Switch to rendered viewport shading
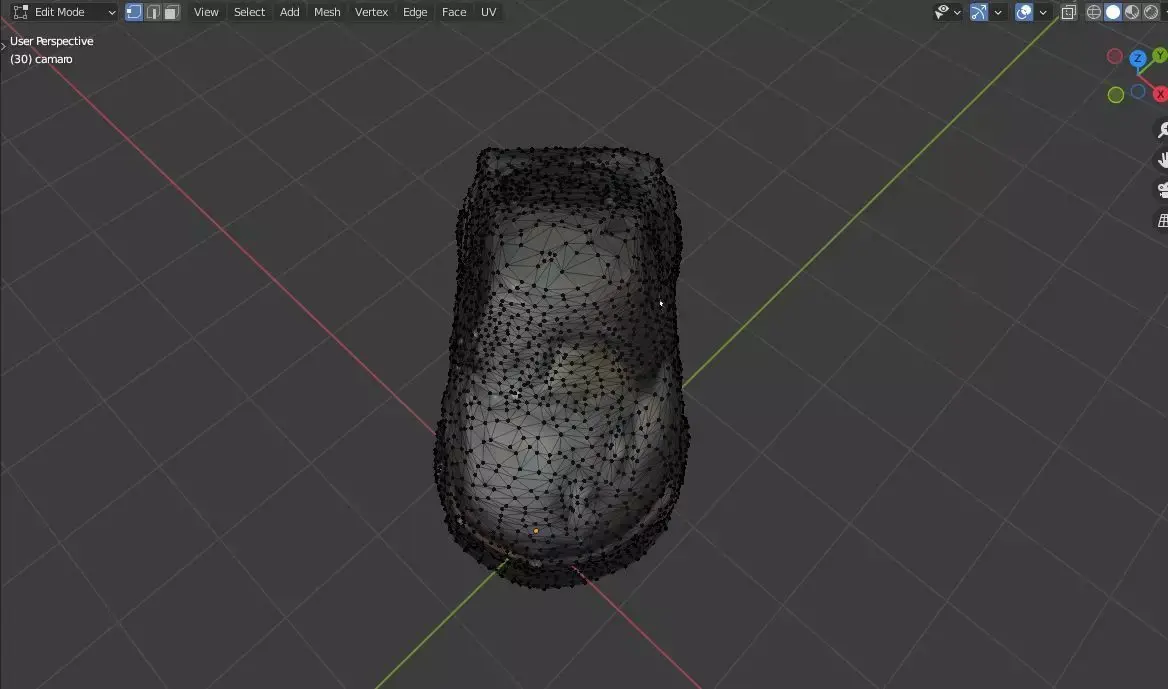 coord(1151,12)
